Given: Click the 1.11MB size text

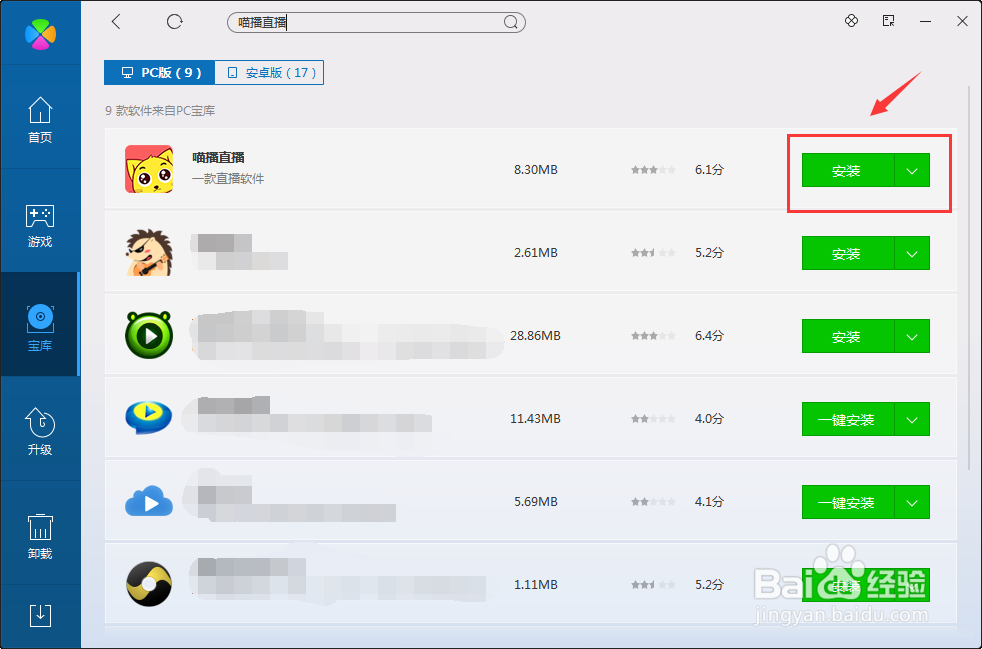Looking at the screenshot, I should (x=535, y=584).
